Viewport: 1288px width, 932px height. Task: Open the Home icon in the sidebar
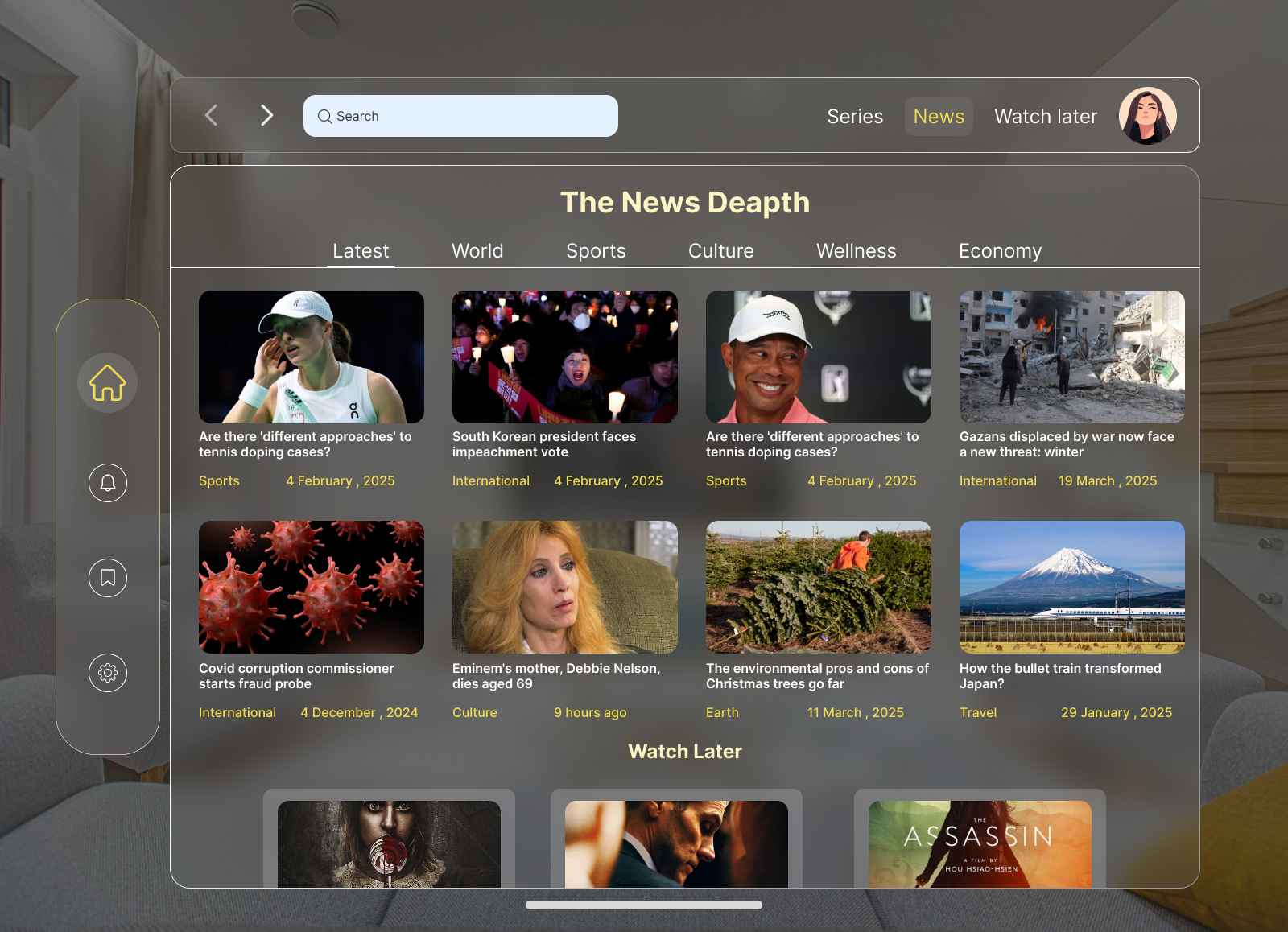[107, 383]
